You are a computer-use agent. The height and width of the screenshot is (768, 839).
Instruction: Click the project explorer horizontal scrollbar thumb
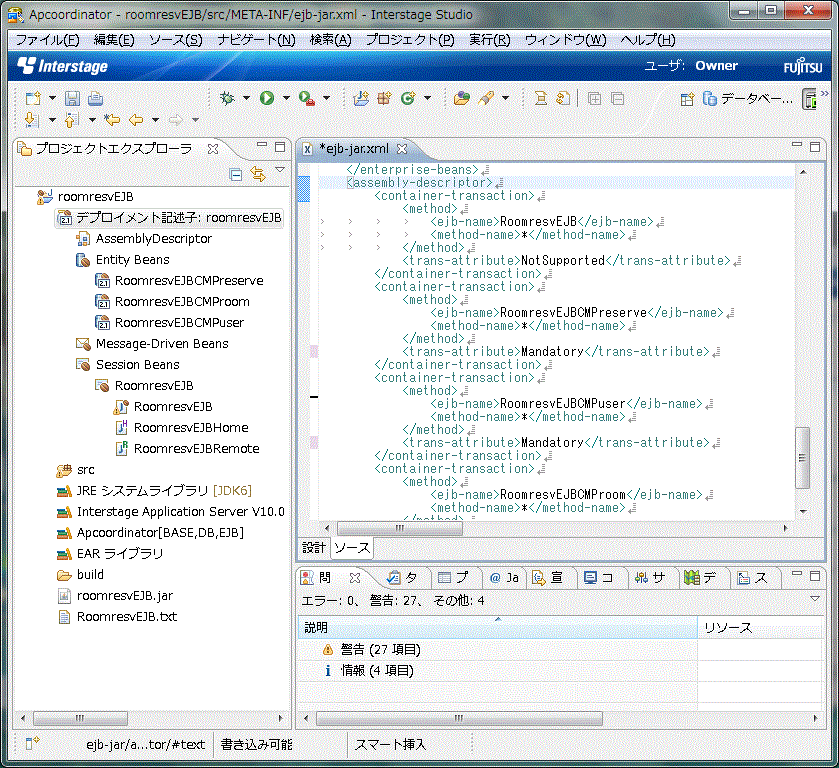[80, 718]
